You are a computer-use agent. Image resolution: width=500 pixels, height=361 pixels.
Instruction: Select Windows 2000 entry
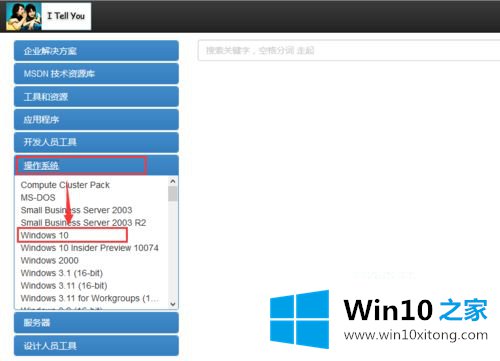point(49,260)
